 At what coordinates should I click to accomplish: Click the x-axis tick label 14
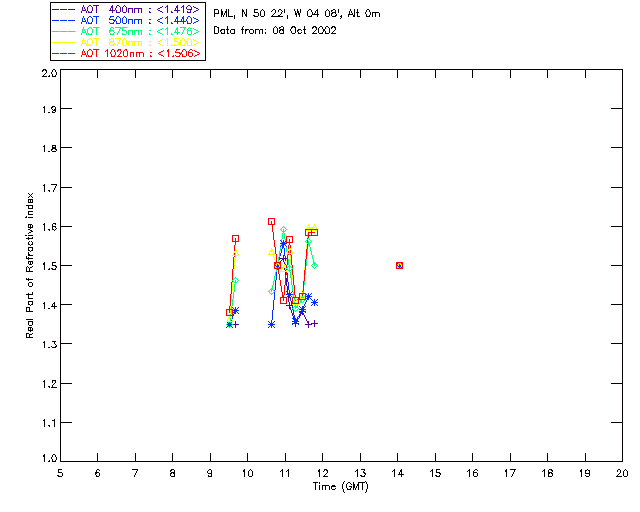click(398, 473)
